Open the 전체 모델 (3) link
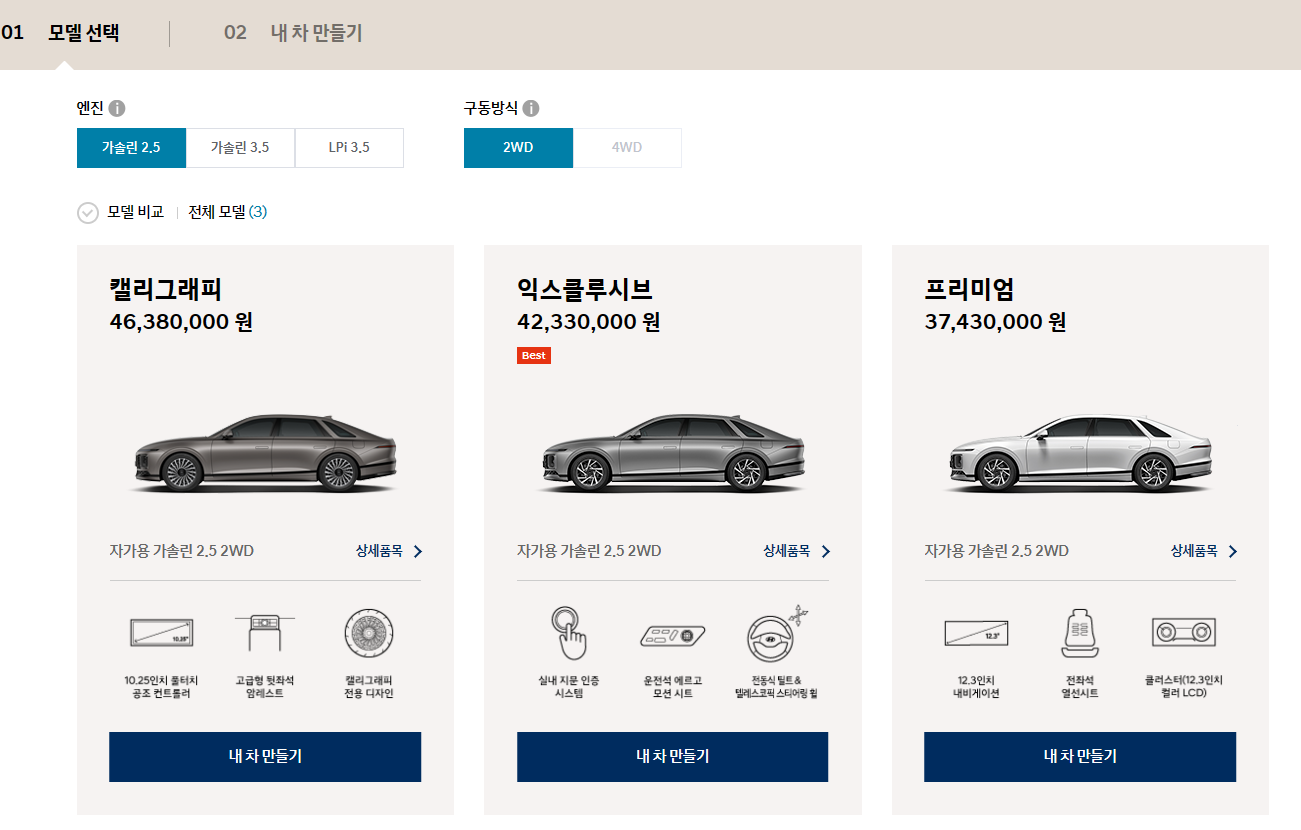Image resolution: width=1301 pixels, height=830 pixels. point(227,213)
